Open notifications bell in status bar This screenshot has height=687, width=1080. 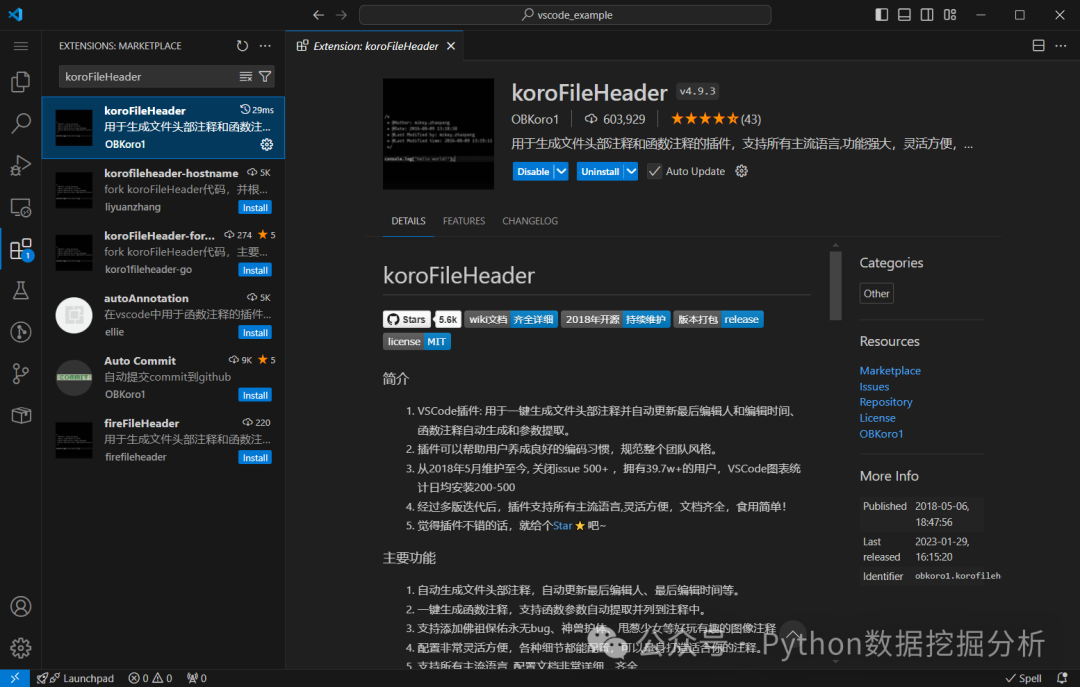(x=1062, y=678)
